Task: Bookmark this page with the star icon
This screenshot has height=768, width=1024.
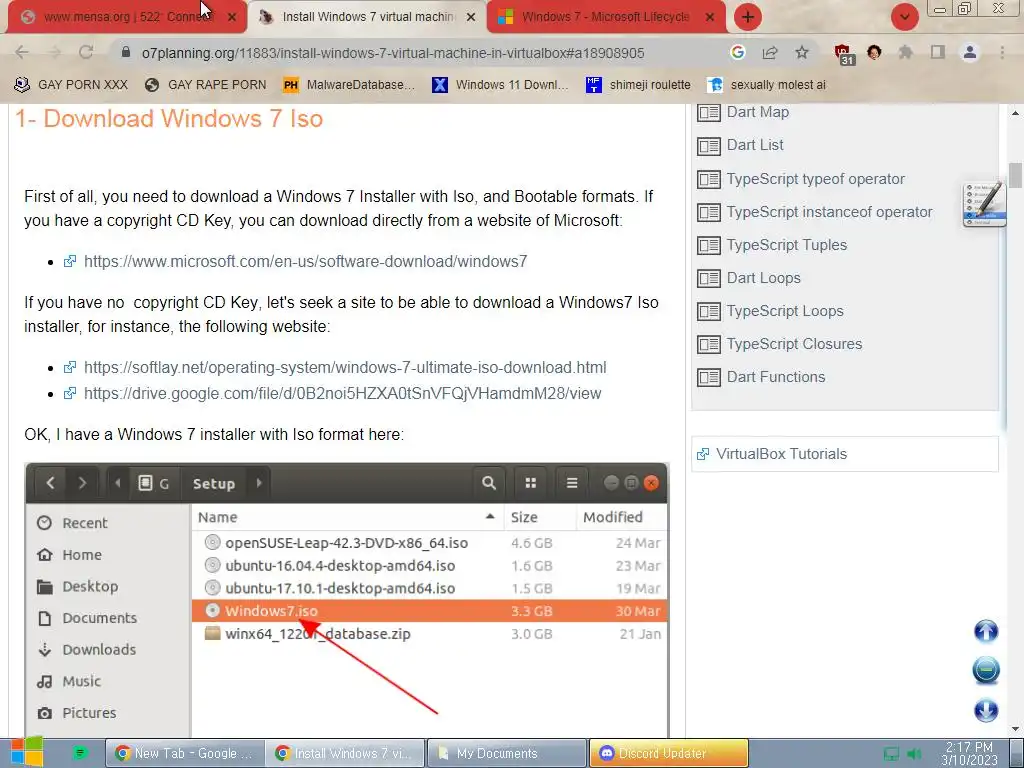Action: (x=802, y=52)
